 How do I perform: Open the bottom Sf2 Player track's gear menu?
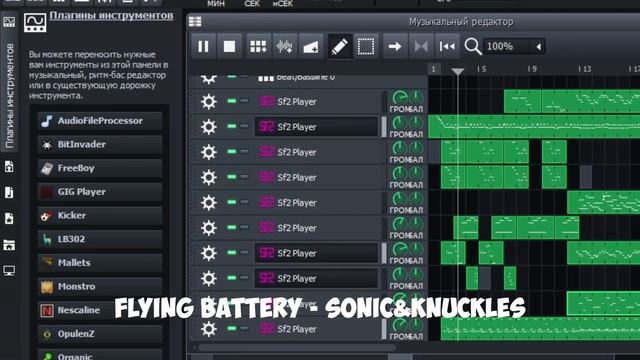[x=209, y=329]
